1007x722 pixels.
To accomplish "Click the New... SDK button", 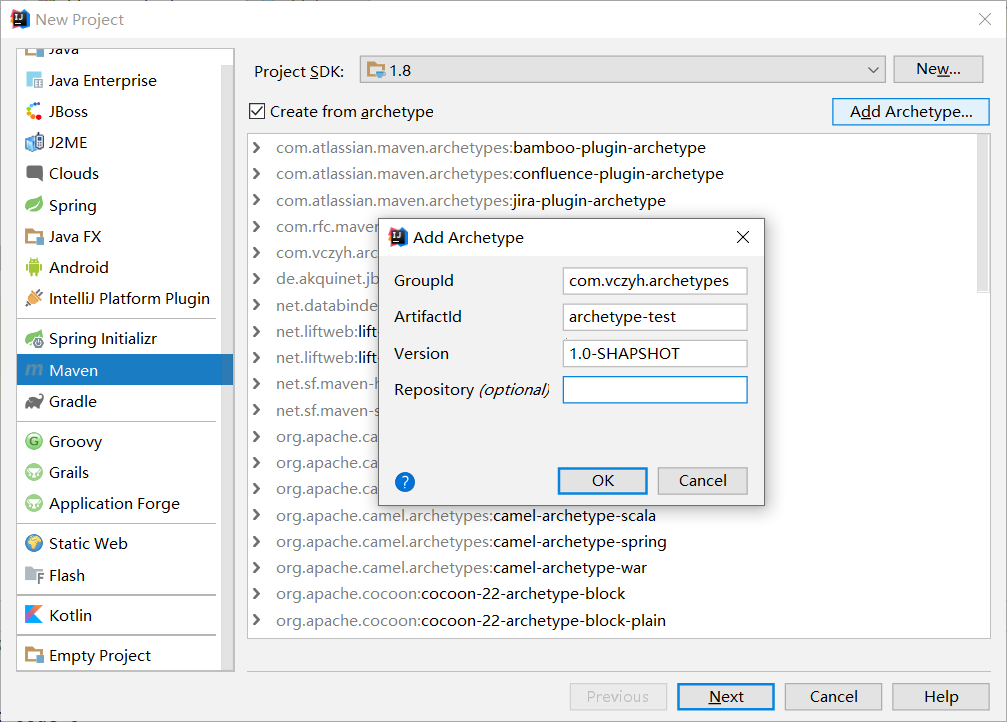I will pyautogui.click(x=938, y=69).
